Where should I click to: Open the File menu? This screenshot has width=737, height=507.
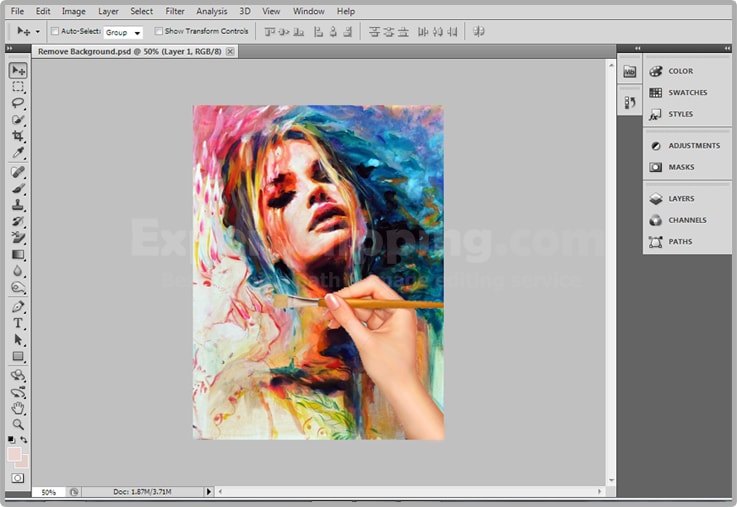[x=17, y=11]
